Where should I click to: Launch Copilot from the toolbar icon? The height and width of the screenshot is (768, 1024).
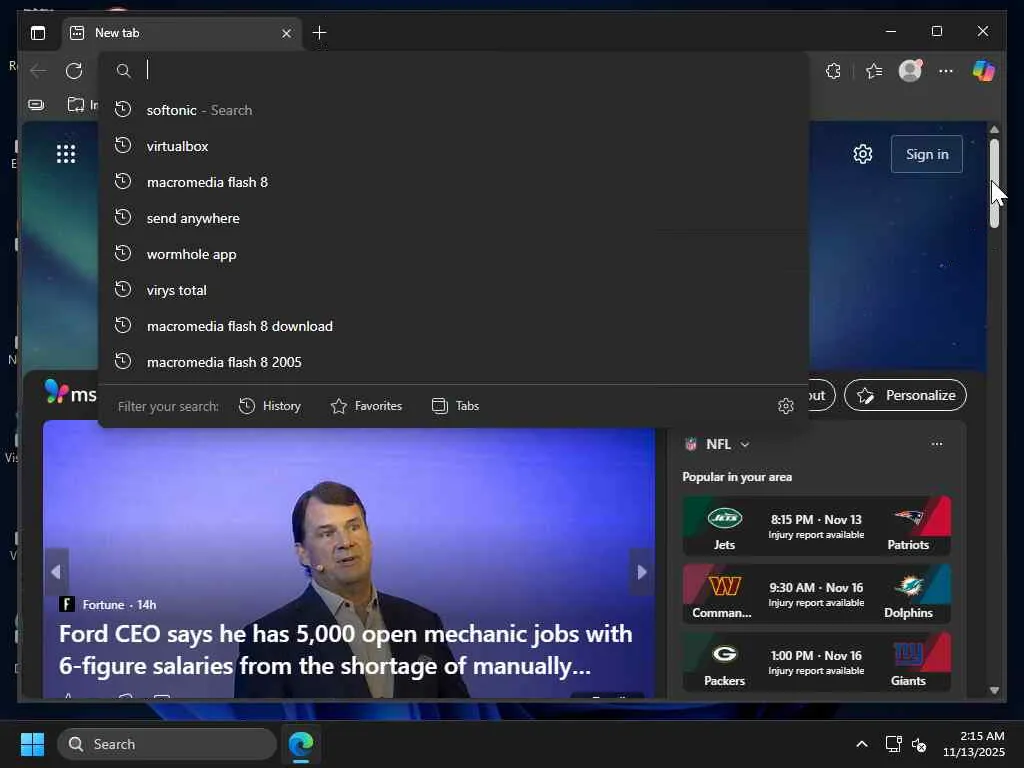(984, 71)
